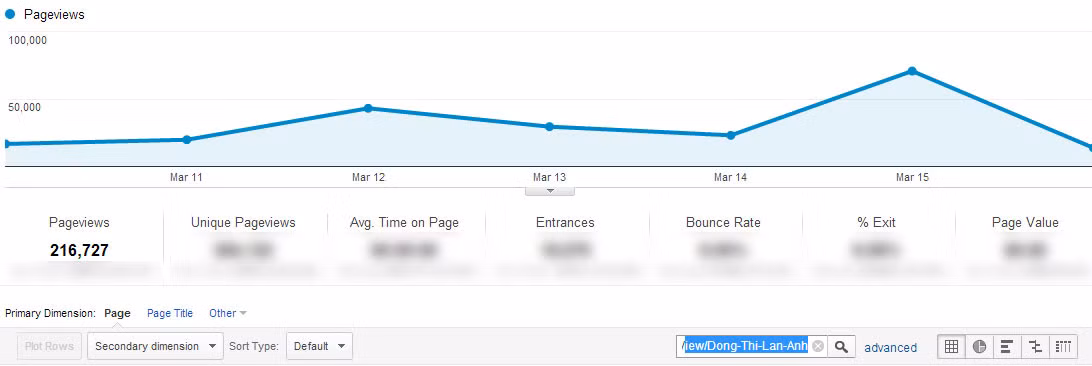Click the Bounce Rate metric heading
This screenshot has height=366, width=1092.
point(723,223)
